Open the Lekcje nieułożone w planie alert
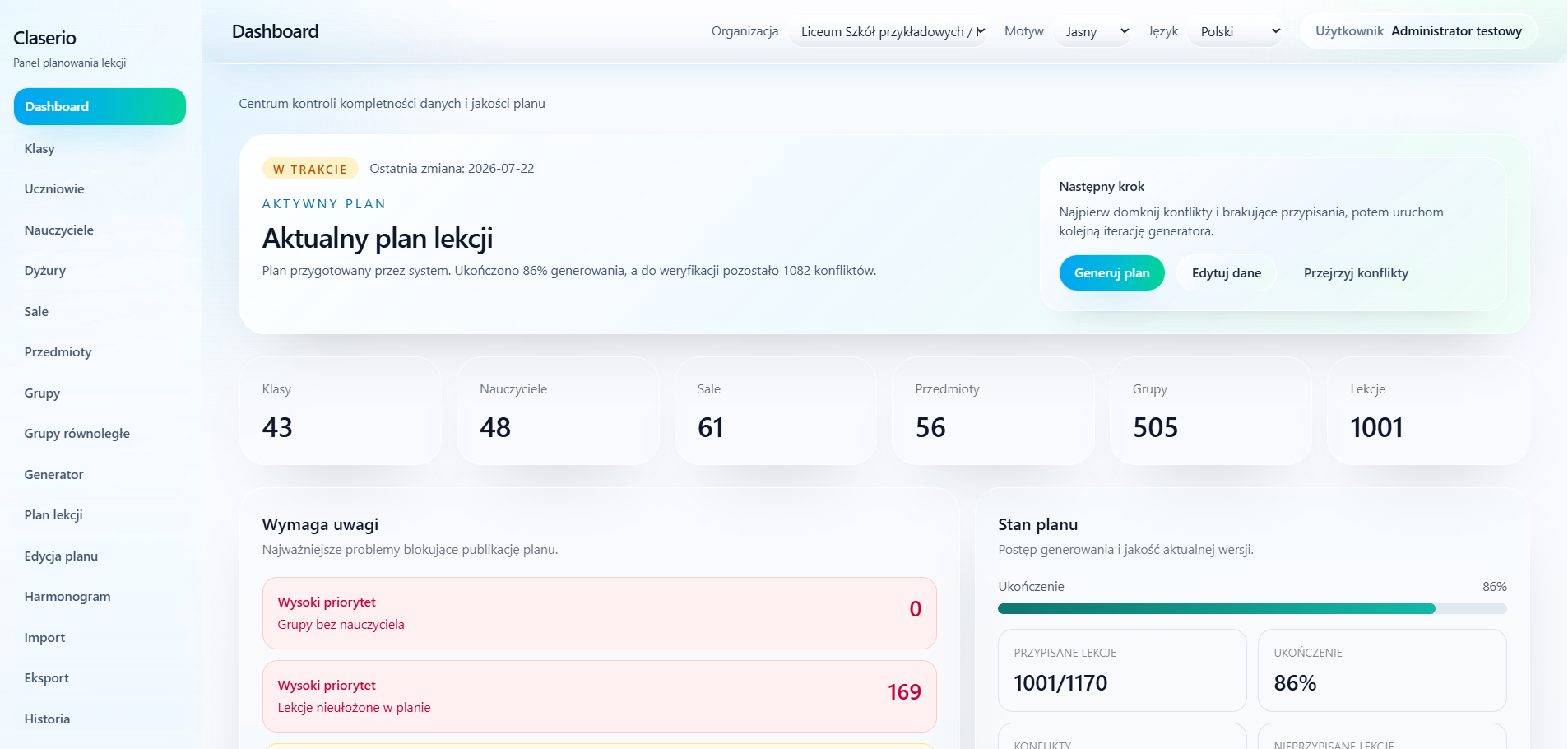 [x=600, y=696]
